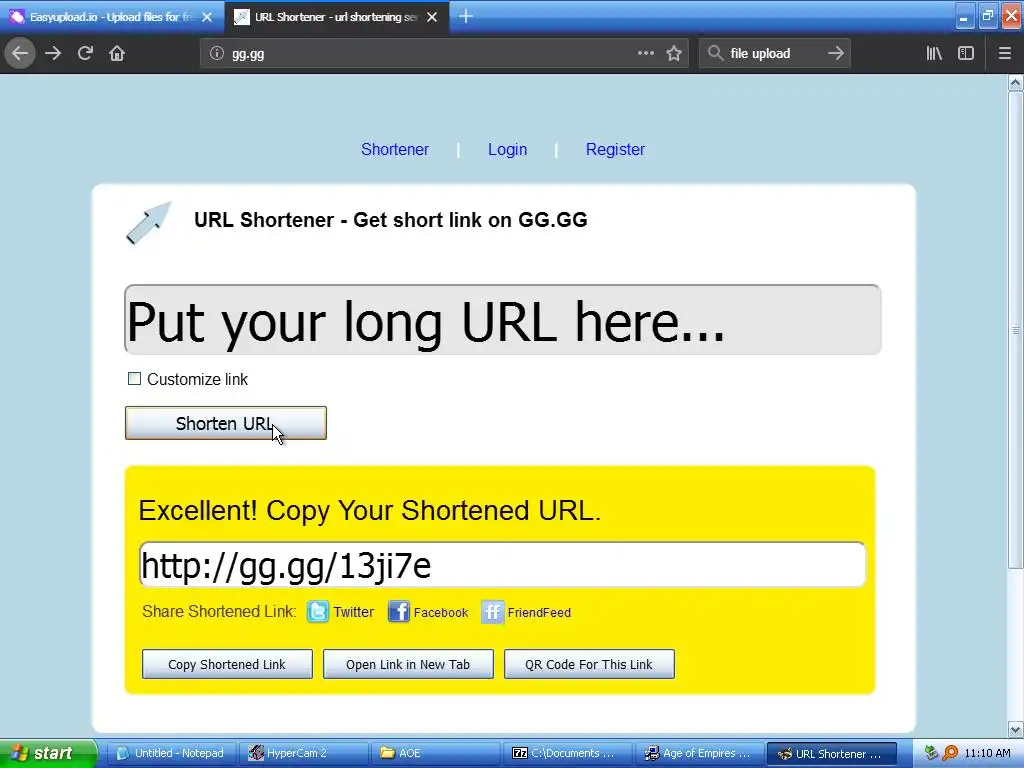Share link via the Twitter icon
Viewport: 1024px width, 768px height.
318,612
